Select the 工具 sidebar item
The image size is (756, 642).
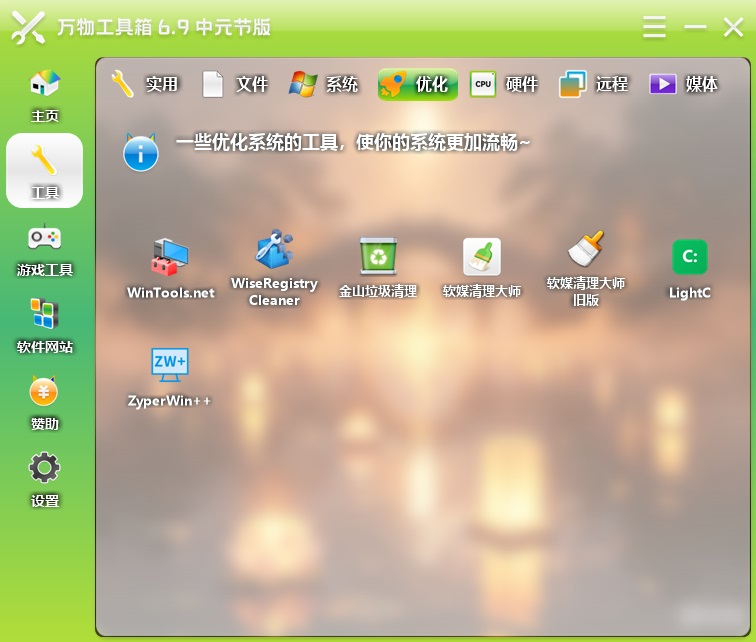tap(44, 171)
